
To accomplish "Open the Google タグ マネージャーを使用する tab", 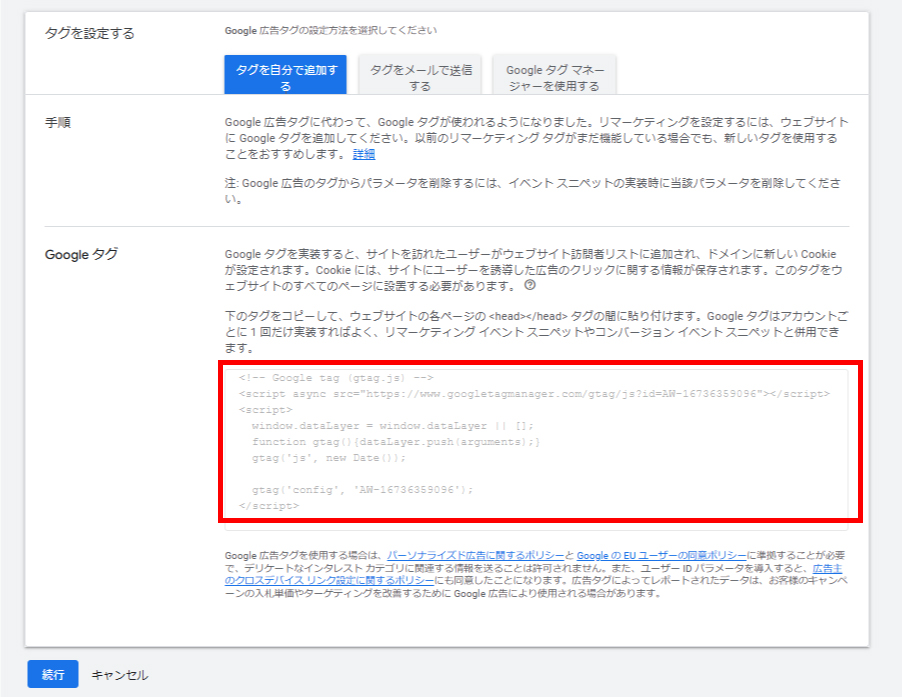I will click(553, 77).
